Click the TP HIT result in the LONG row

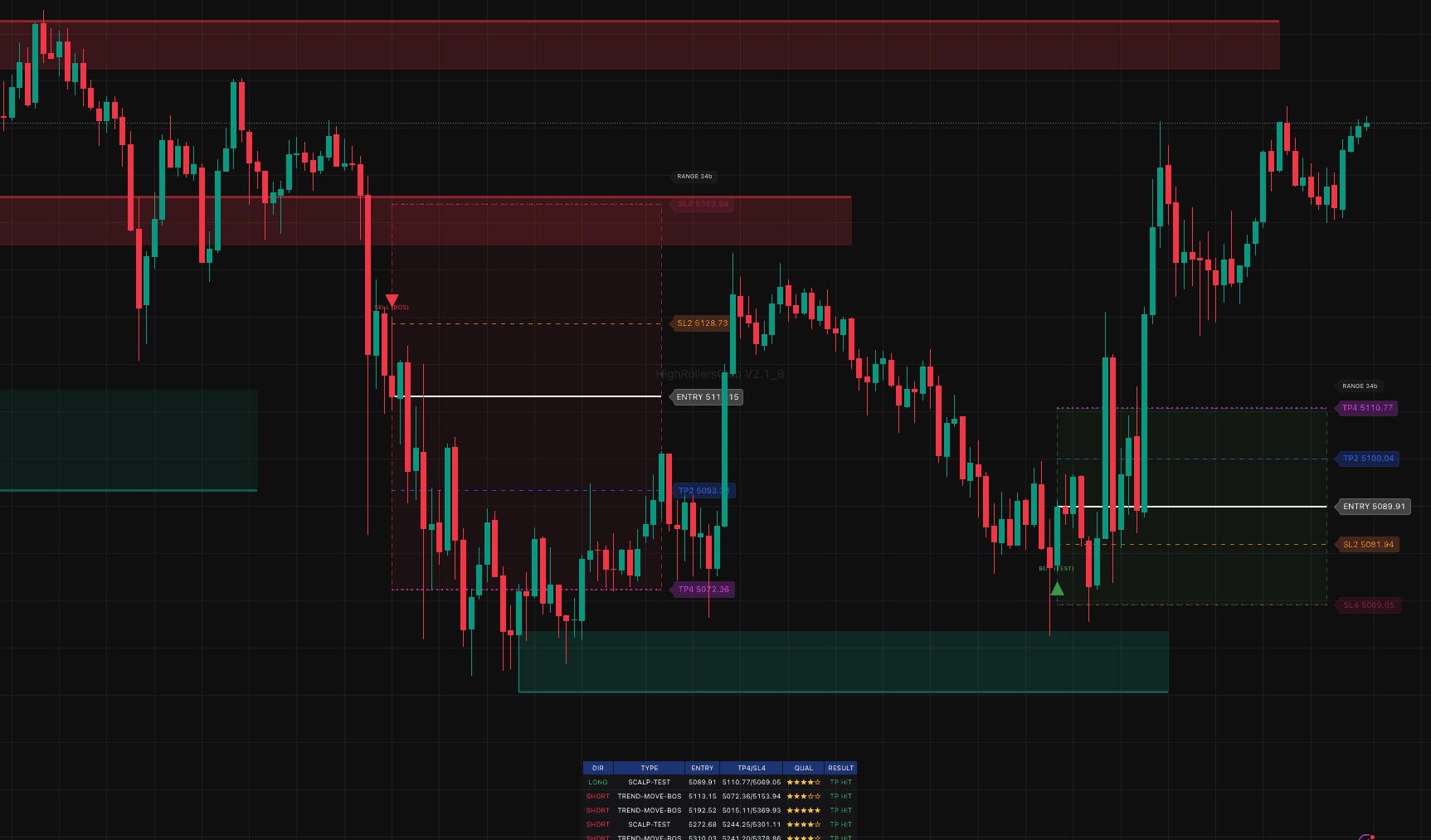click(840, 782)
